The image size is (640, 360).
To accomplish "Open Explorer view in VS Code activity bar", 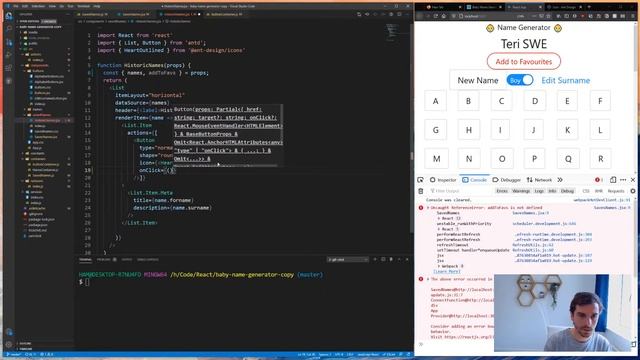I will [x=9, y=17].
